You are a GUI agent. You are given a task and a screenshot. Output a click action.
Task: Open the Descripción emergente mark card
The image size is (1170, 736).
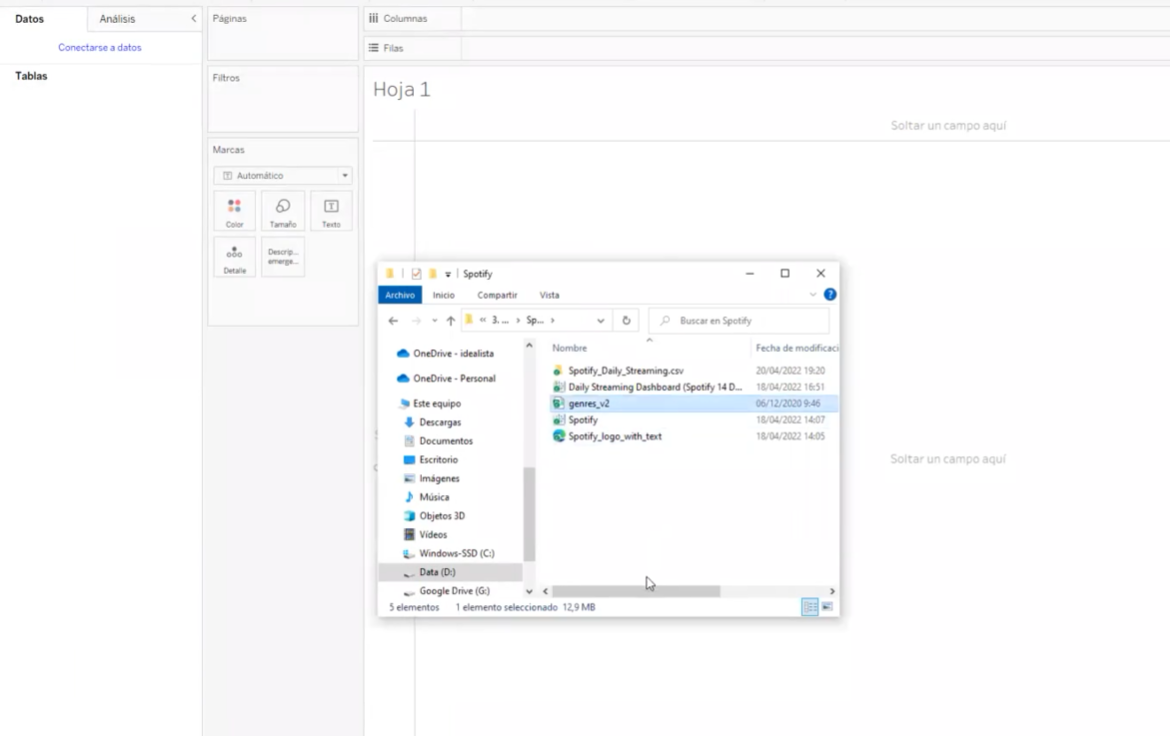283,258
